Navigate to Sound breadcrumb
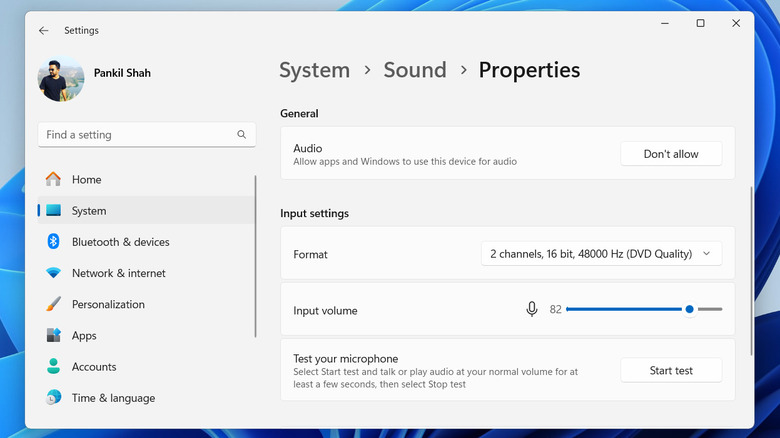780x438 pixels. (414, 70)
